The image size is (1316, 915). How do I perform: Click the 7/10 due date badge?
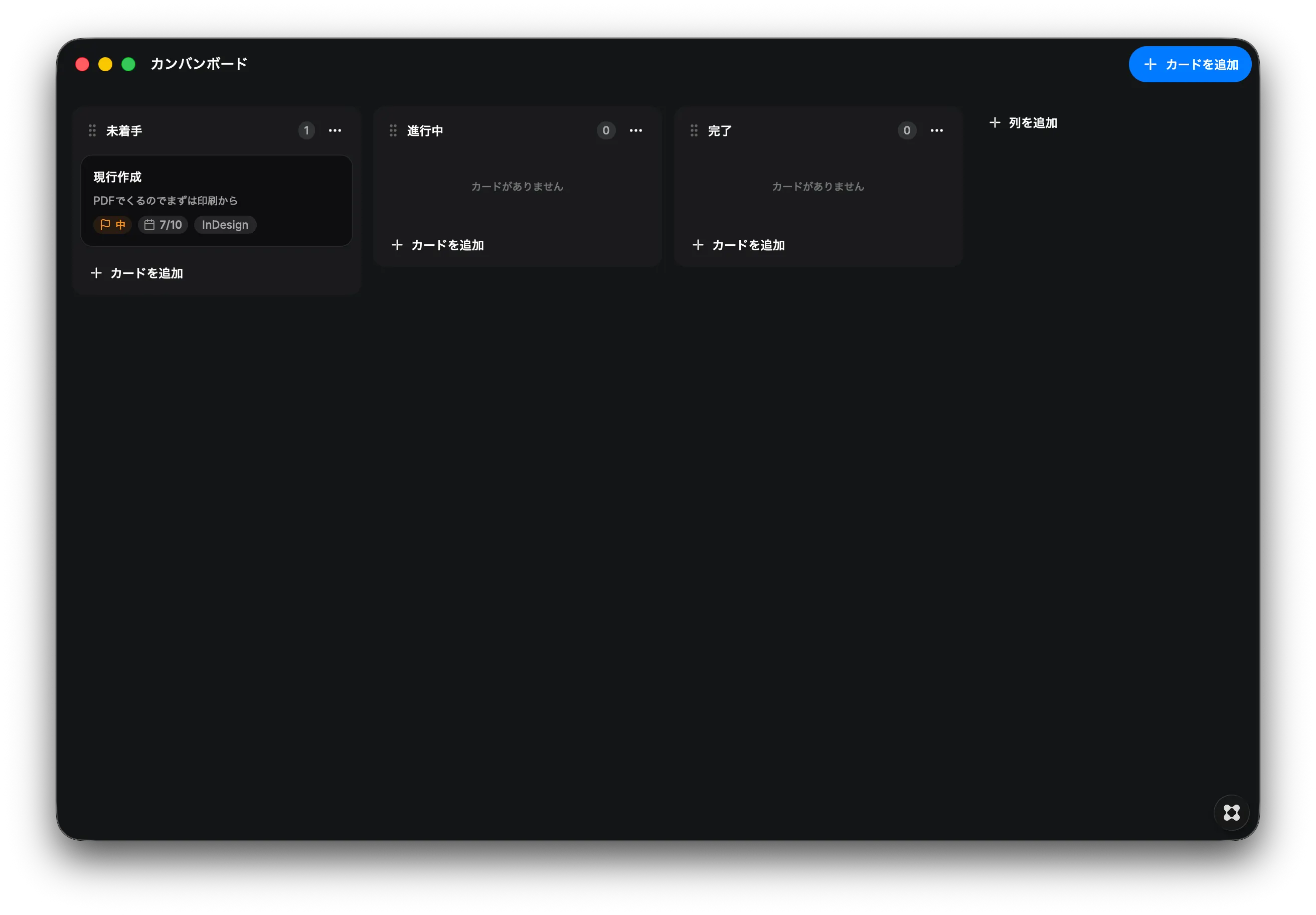point(163,225)
